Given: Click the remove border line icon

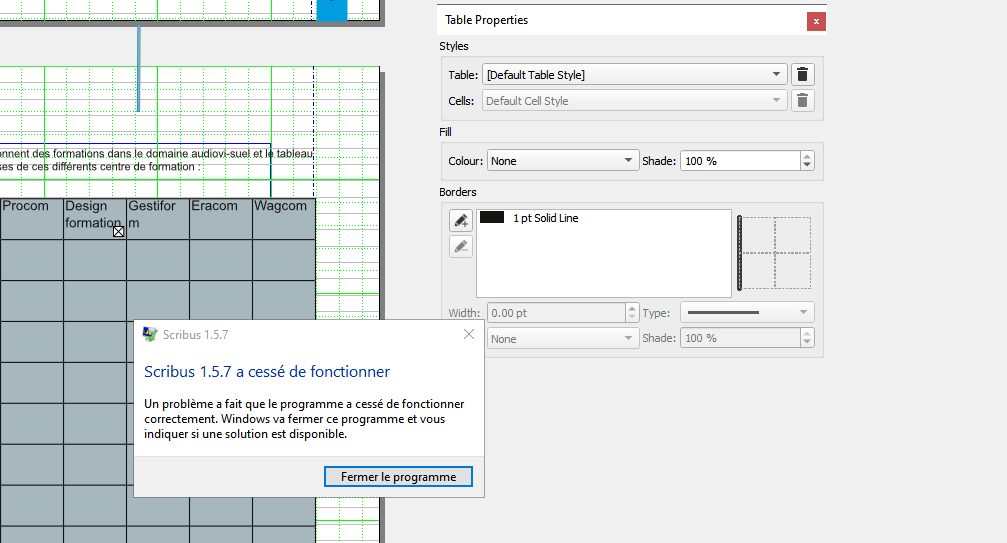Looking at the screenshot, I should click(x=461, y=246).
